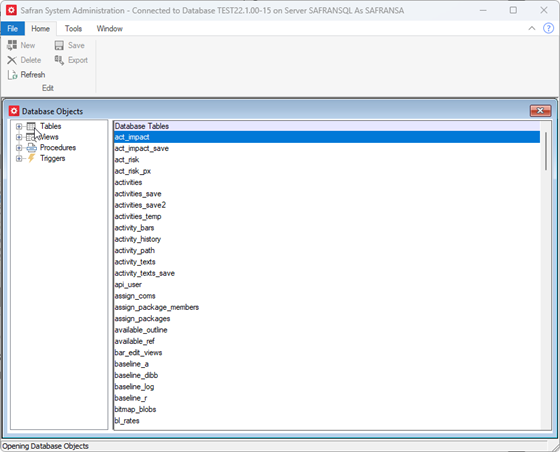Select the activity_texts row
Image resolution: width=560 pixels, height=452 pixels.
point(326,262)
